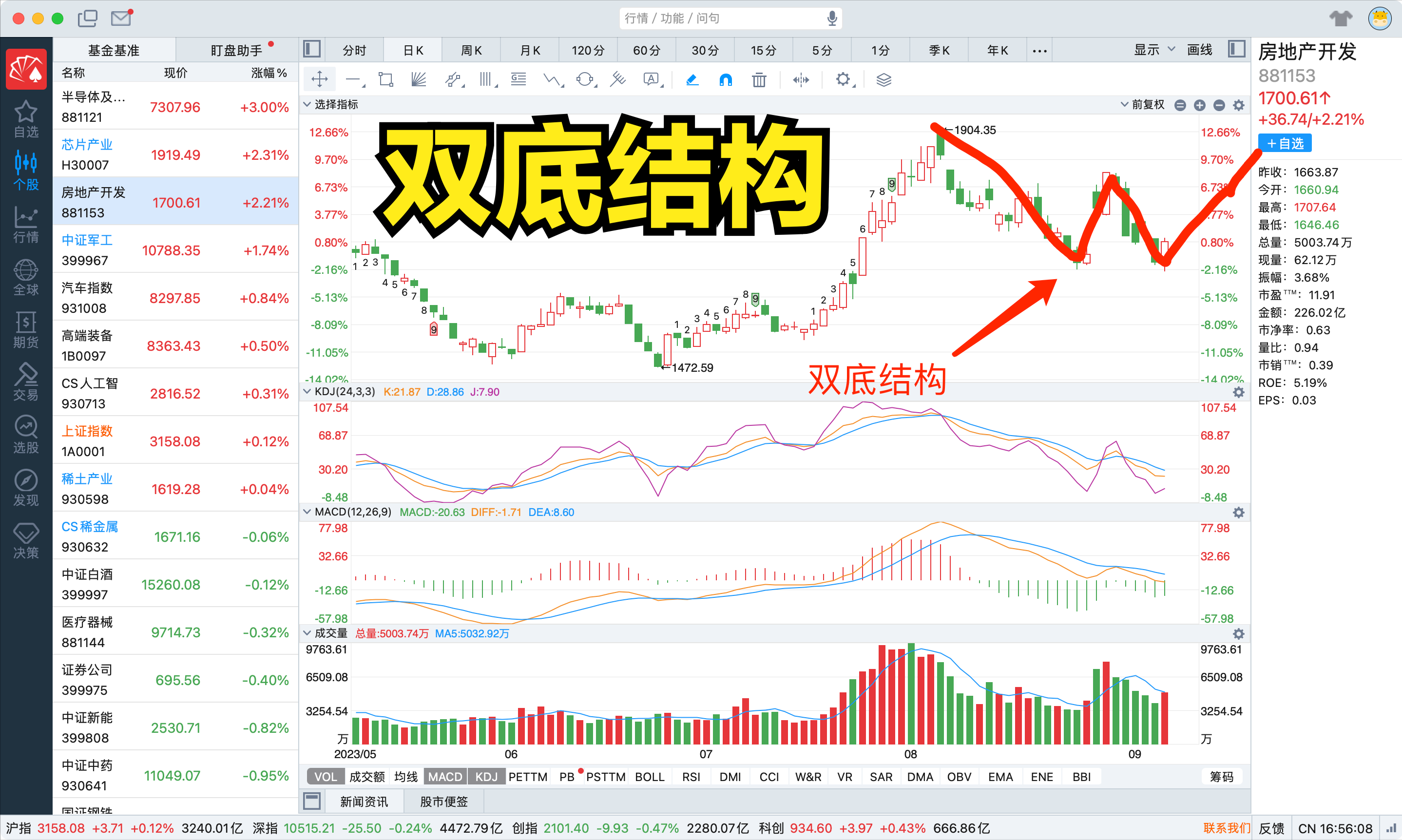Viewport: 1402px width, 840px height.
Task: Open 交易 trading in the sidebar
Action: coord(26,382)
